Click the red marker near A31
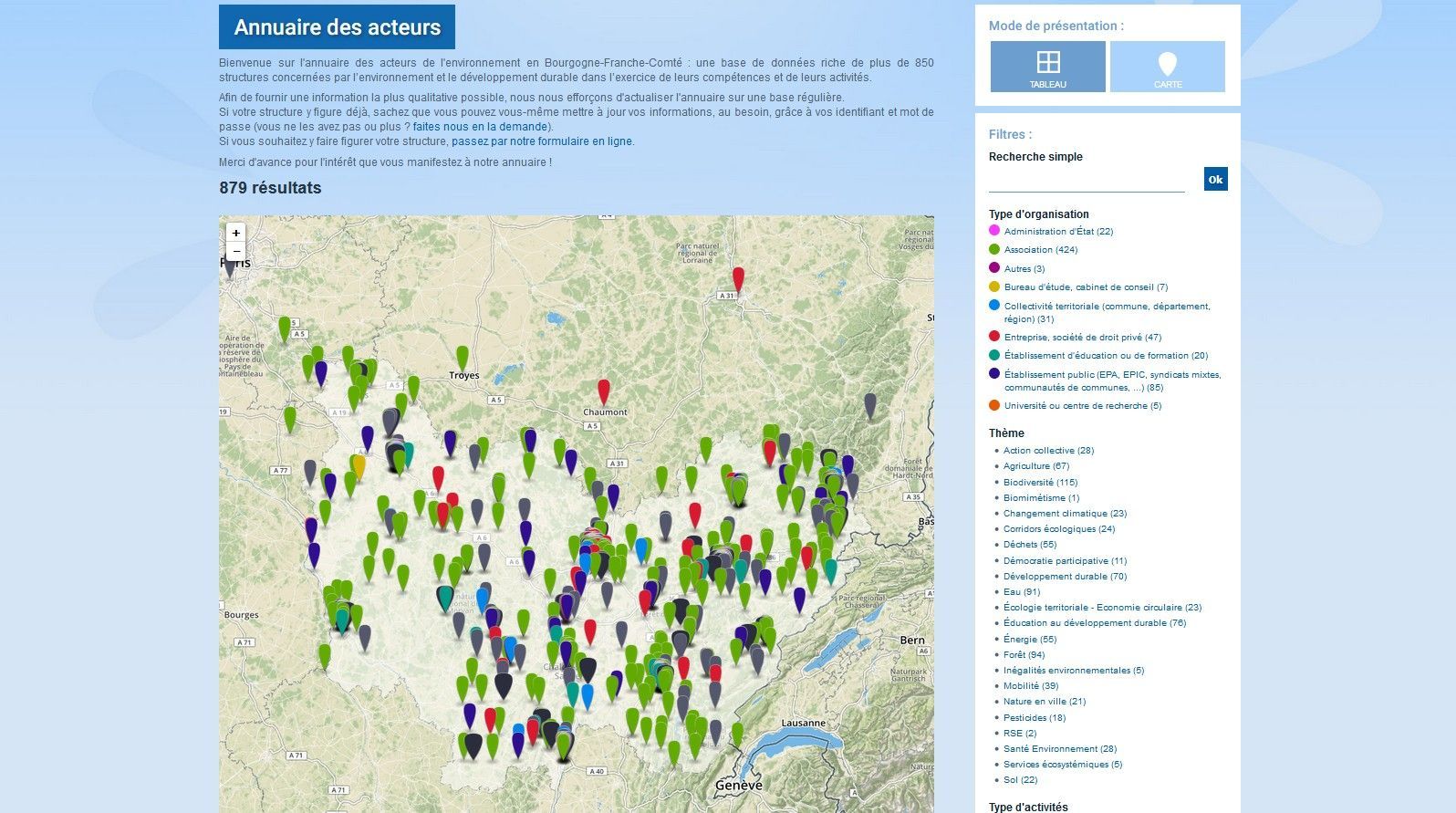 (x=738, y=277)
